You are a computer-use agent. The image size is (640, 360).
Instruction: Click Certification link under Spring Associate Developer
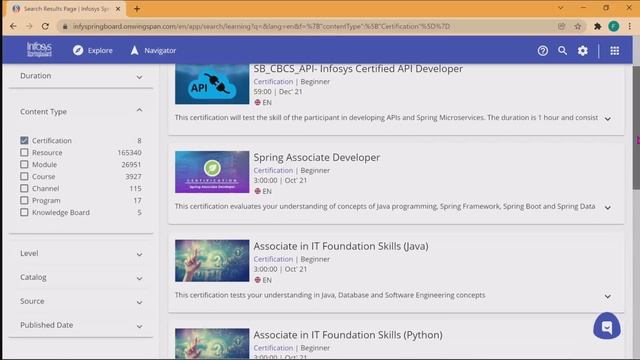click(x=273, y=170)
